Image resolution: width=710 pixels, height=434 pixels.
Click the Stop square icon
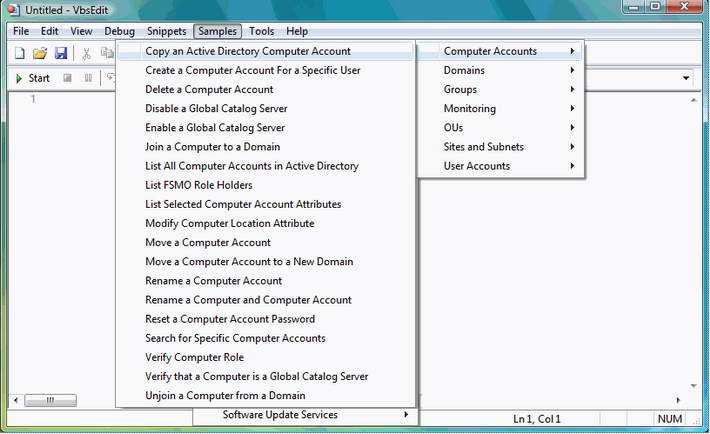pos(67,78)
